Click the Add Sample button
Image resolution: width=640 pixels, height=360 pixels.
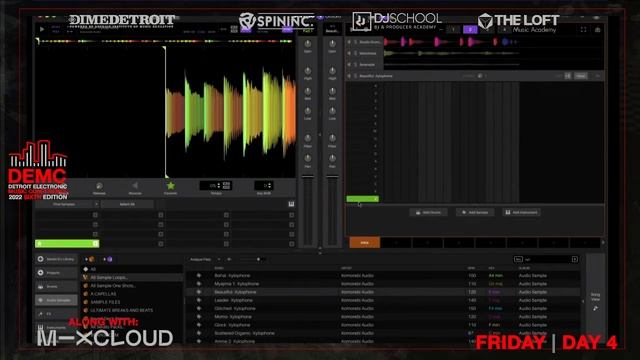475,212
